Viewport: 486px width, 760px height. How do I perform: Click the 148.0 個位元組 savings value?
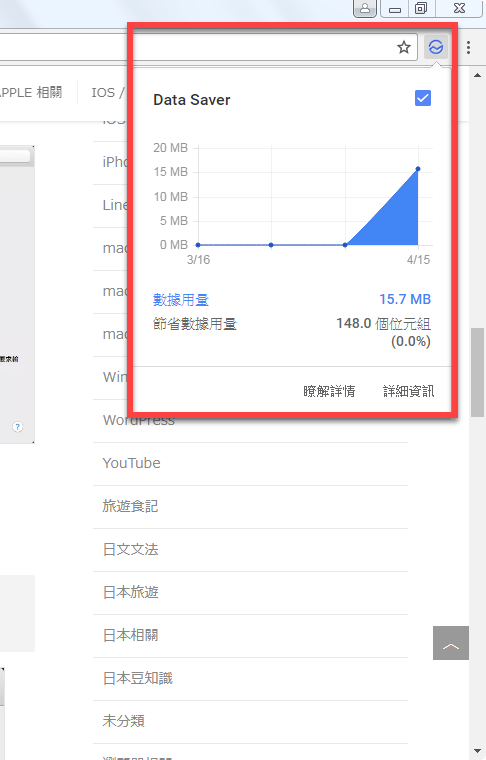[384, 324]
